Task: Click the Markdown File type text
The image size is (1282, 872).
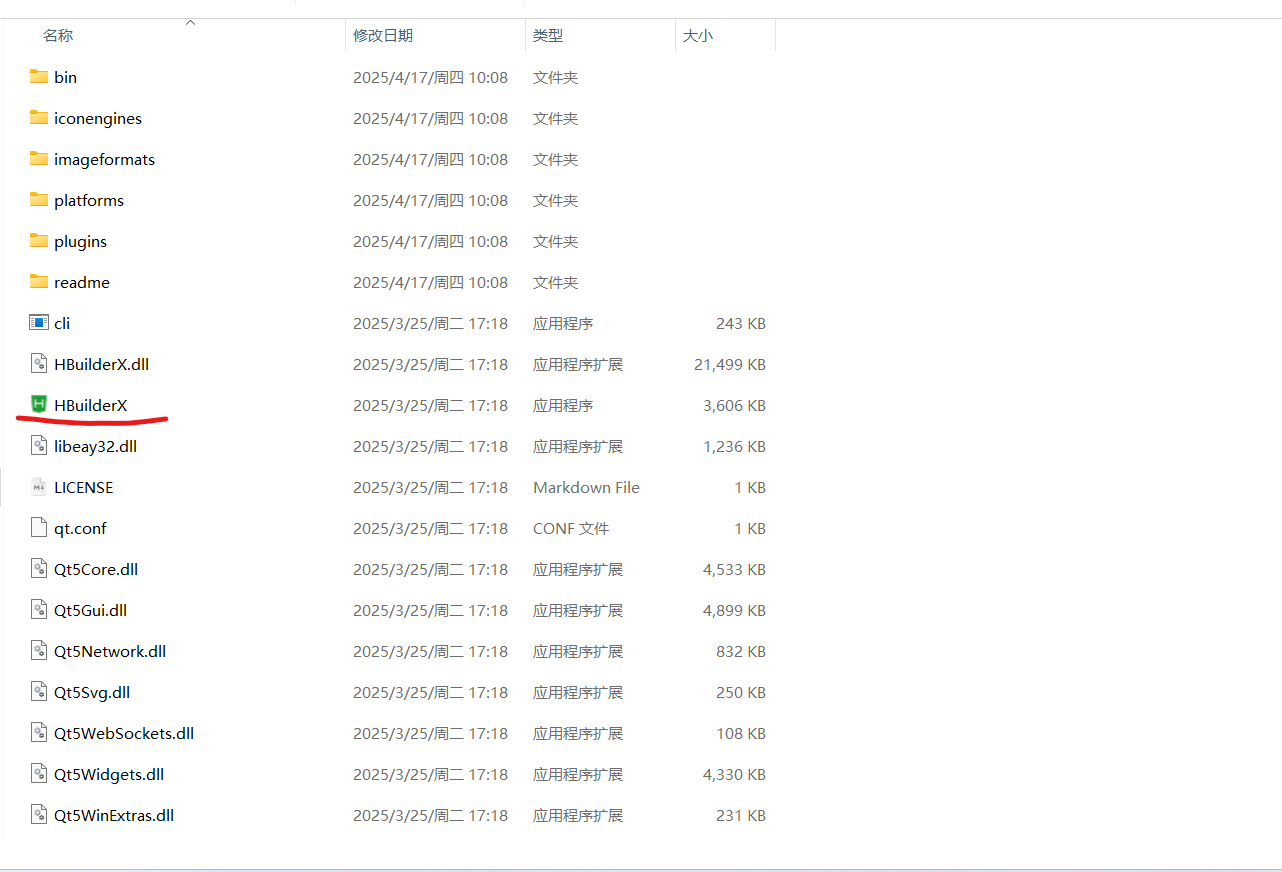Action: (586, 487)
